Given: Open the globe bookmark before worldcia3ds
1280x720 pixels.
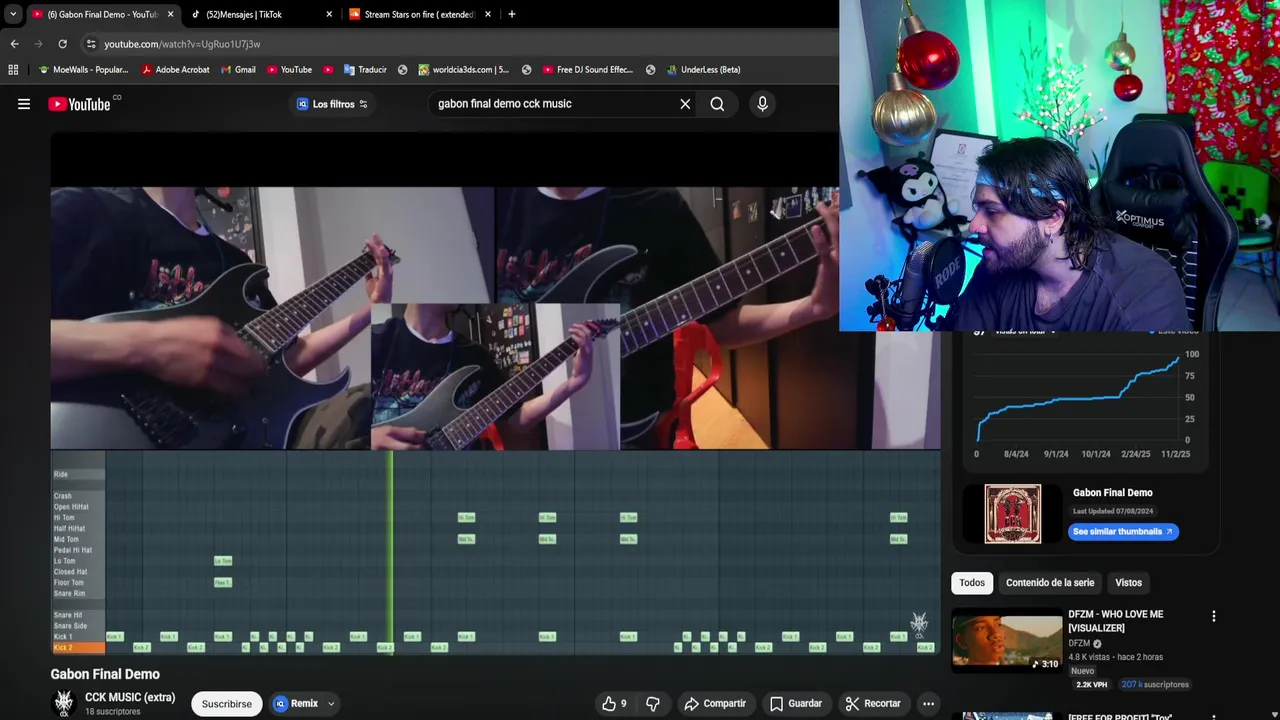Looking at the screenshot, I should (x=402, y=70).
